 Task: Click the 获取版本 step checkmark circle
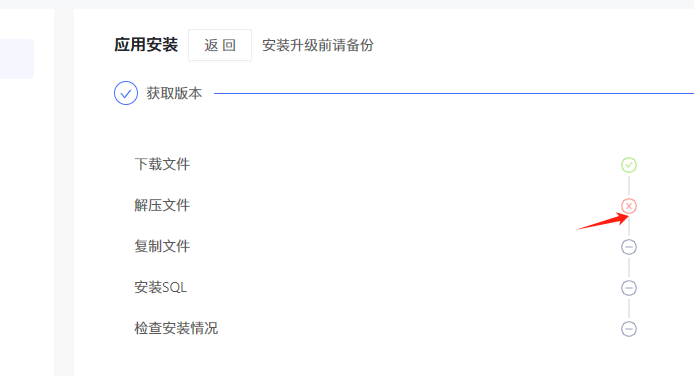click(126, 93)
